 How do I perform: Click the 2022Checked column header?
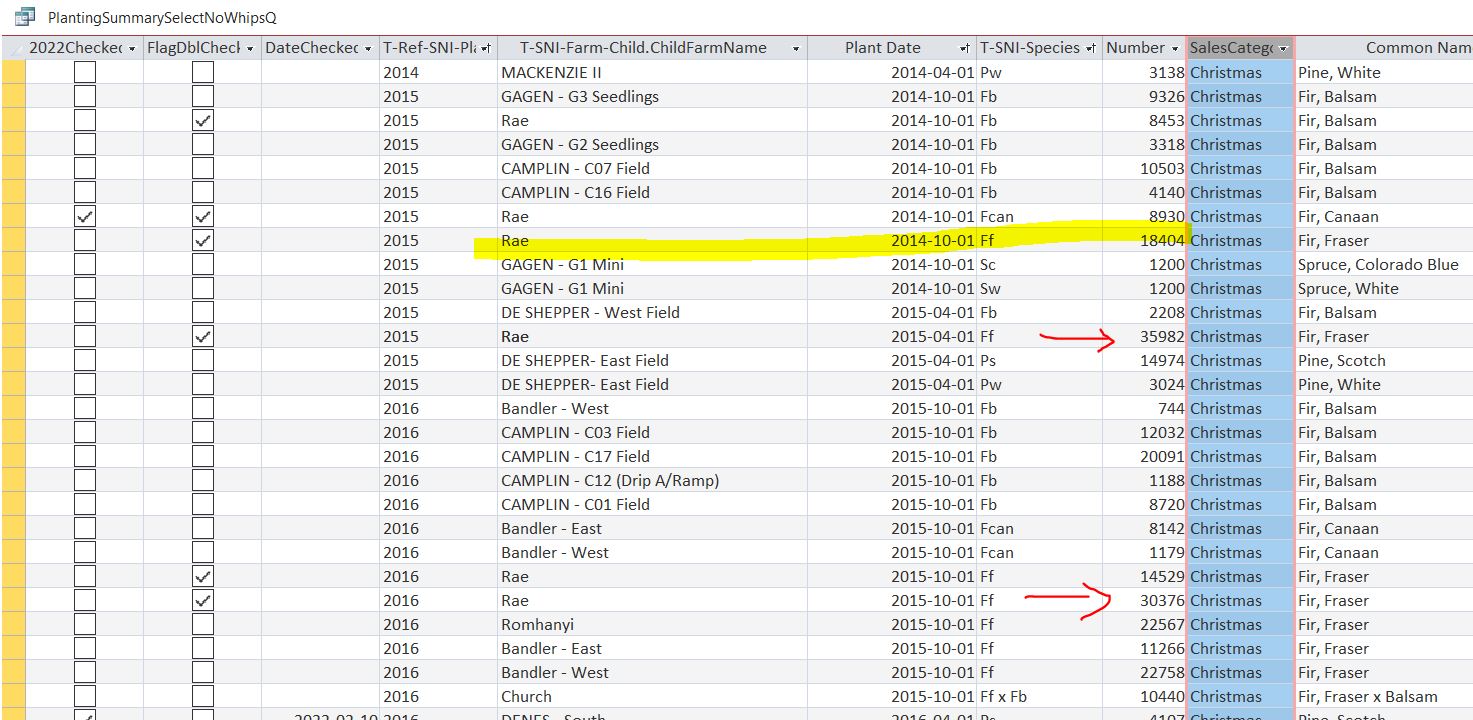pyautogui.click(x=84, y=48)
